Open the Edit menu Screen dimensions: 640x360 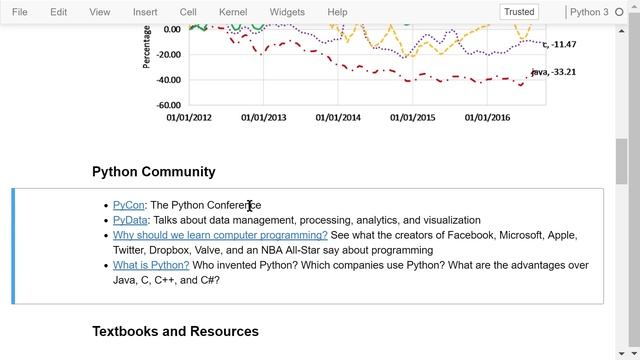point(58,12)
